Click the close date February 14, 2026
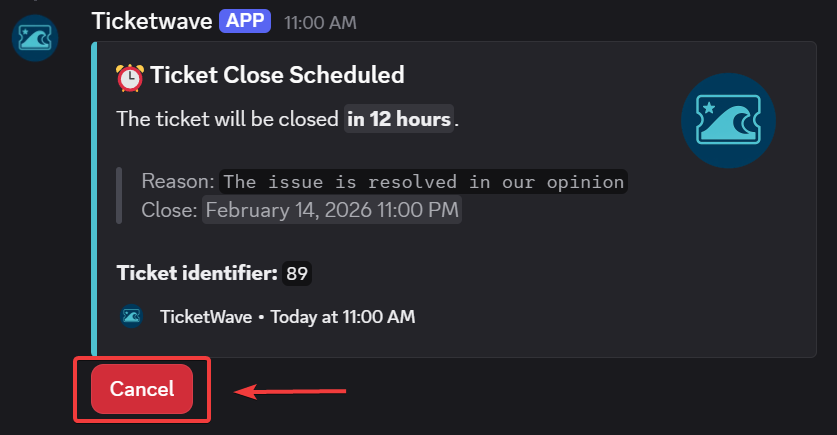 point(332,211)
